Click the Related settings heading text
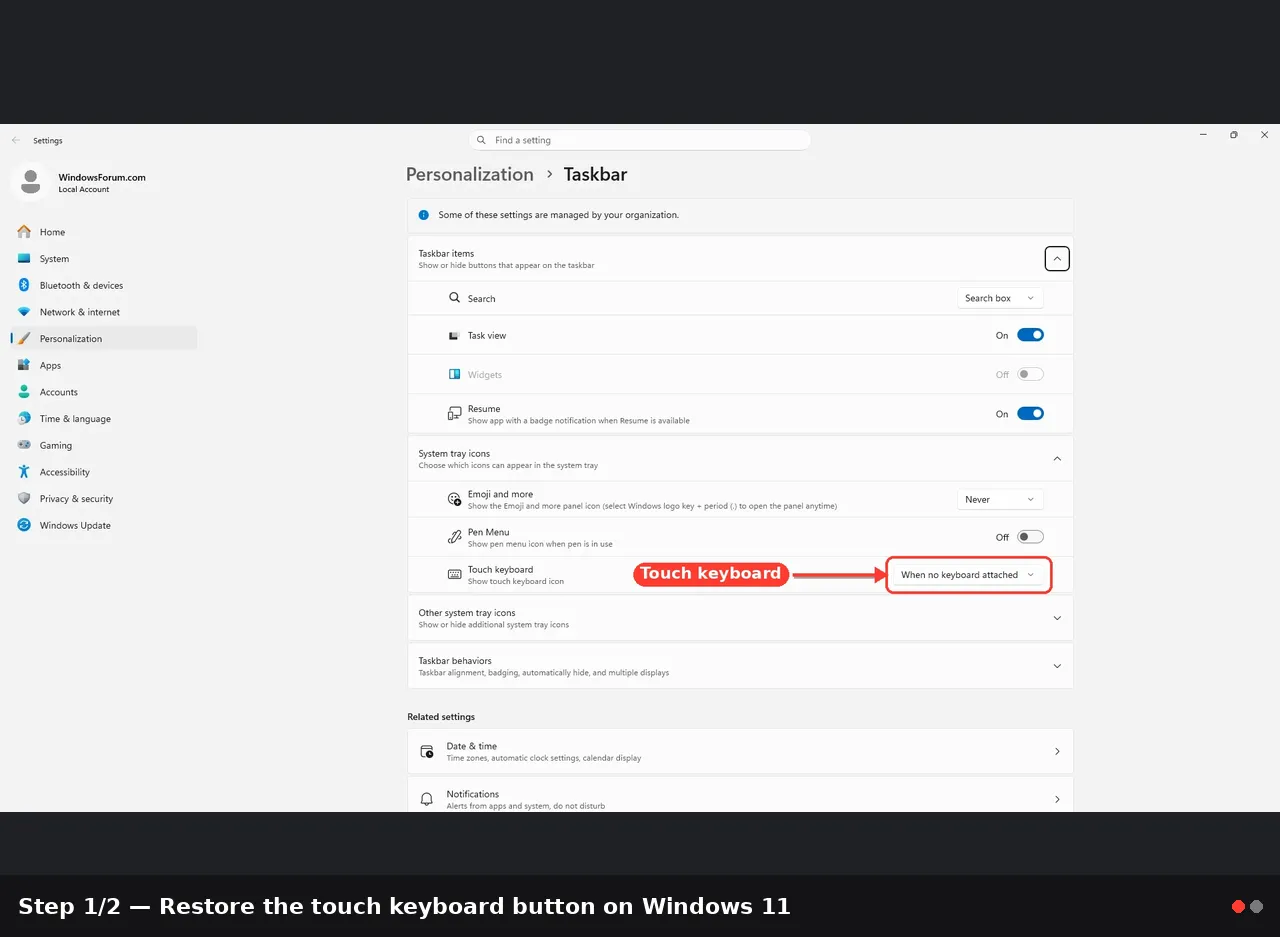The height and width of the screenshot is (937, 1280). click(441, 717)
